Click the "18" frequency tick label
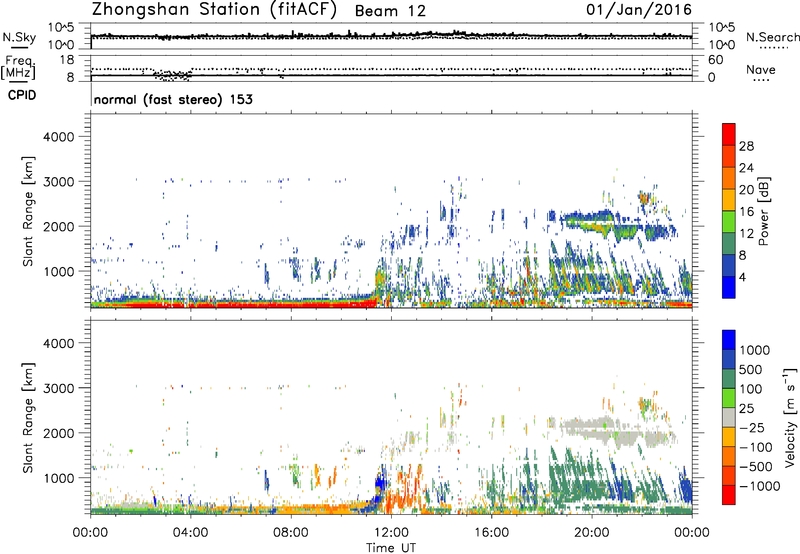 (67, 60)
